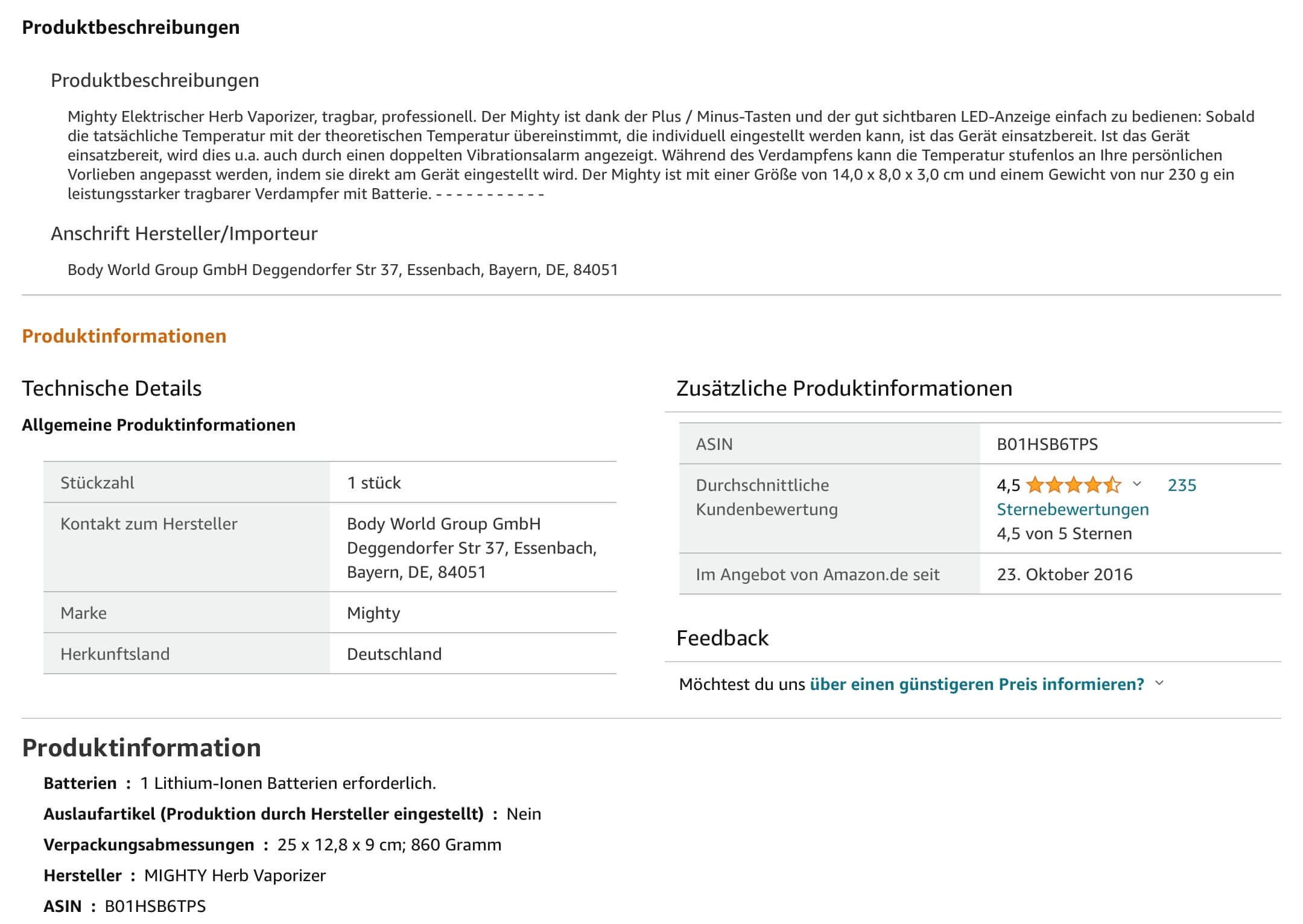Click the Technische Details heading
The image size is (1303, 924).
112,388
